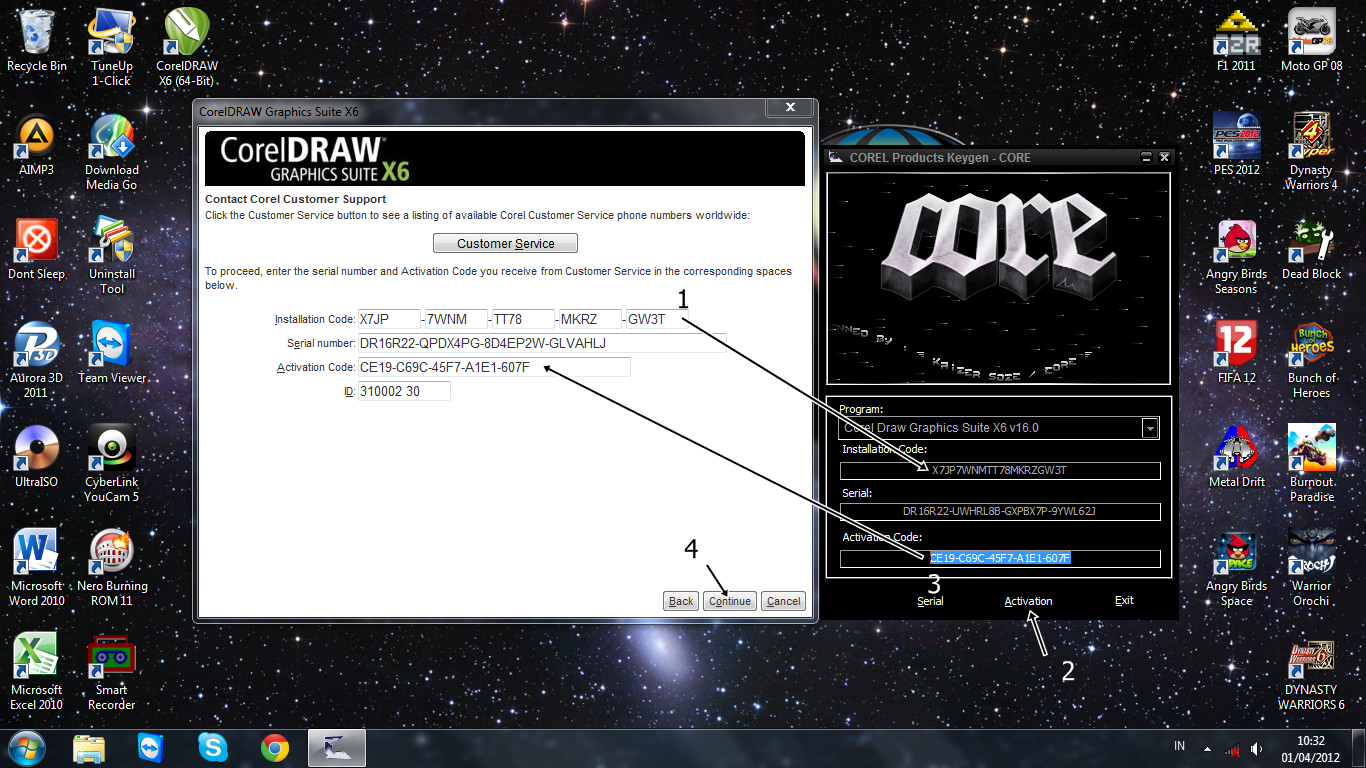Open Skype from the taskbar

[x=212, y=747]
